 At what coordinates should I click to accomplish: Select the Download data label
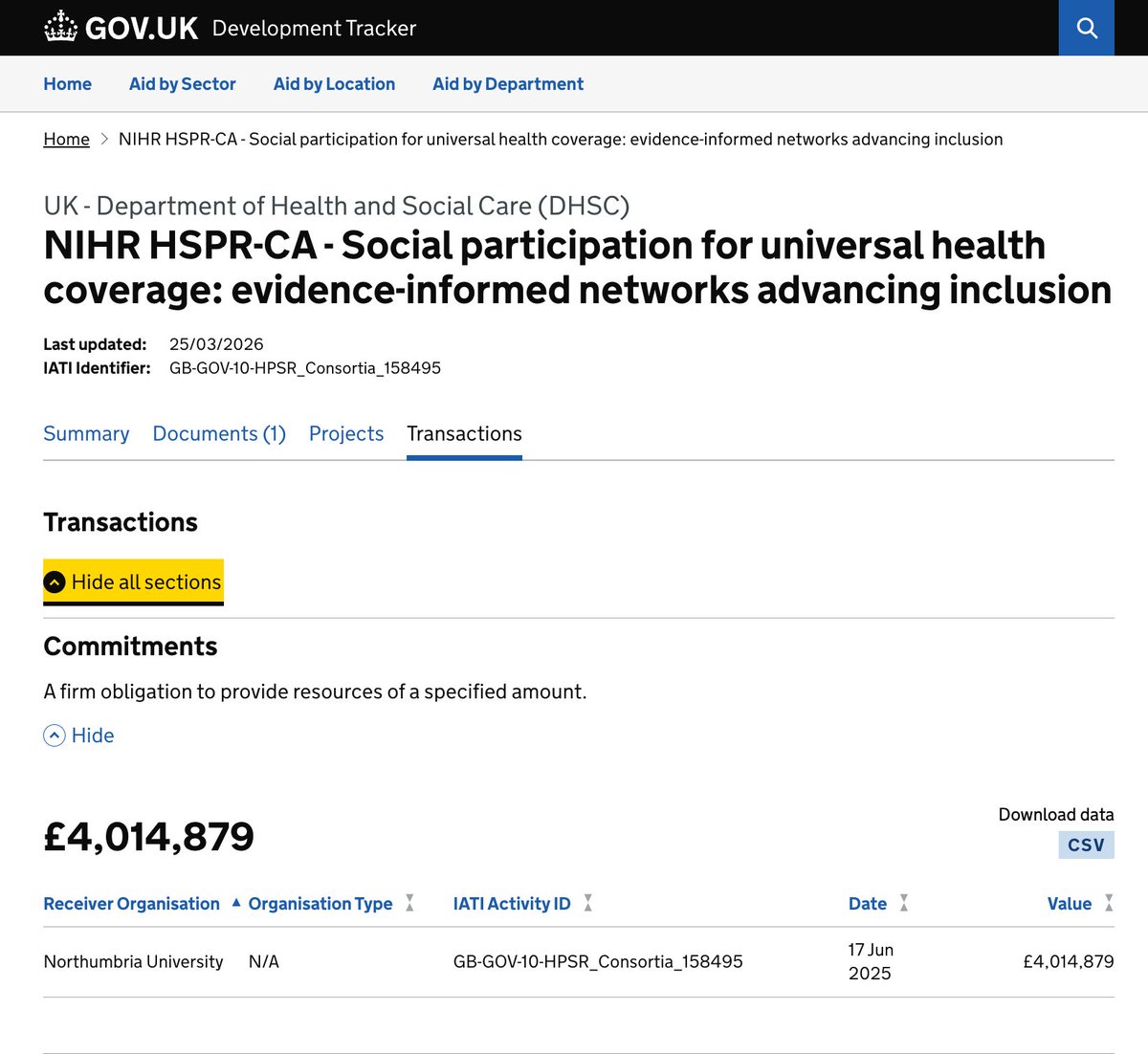[1056, 815]
